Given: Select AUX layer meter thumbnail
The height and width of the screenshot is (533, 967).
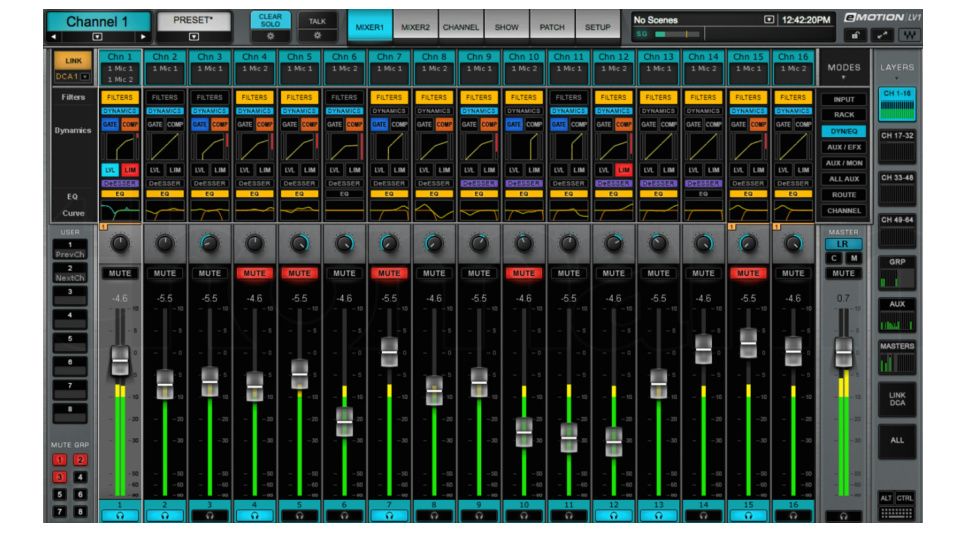Looking at the screenshot, I should (x=897, y=315).
